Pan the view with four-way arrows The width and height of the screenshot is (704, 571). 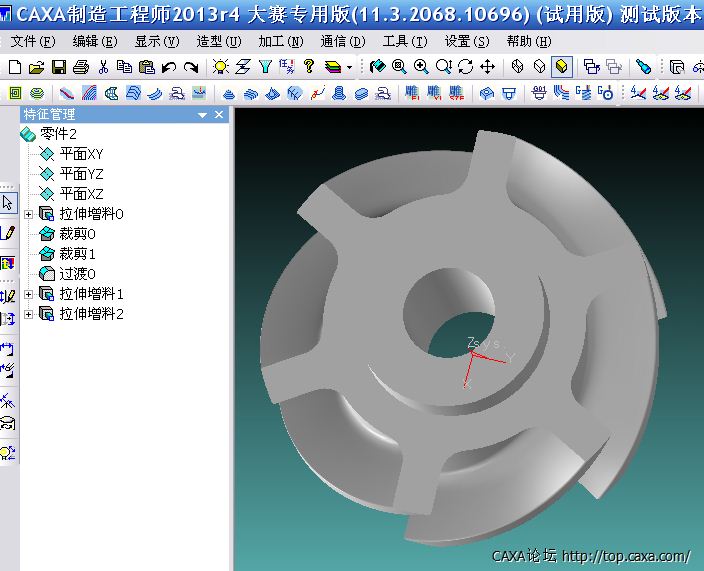(x=488, y=67)
